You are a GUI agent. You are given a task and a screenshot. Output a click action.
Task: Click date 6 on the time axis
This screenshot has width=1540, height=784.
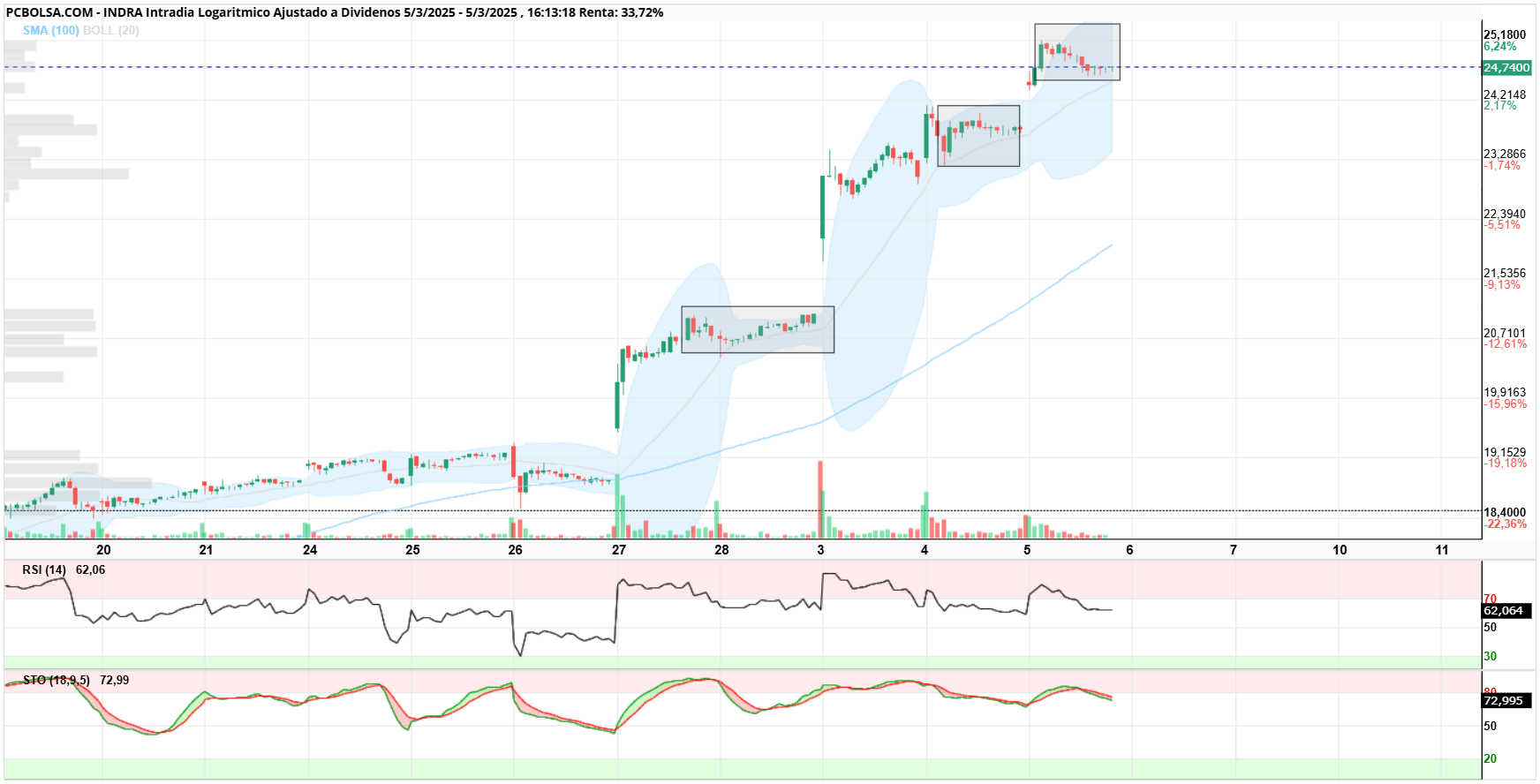point(1129,550)
